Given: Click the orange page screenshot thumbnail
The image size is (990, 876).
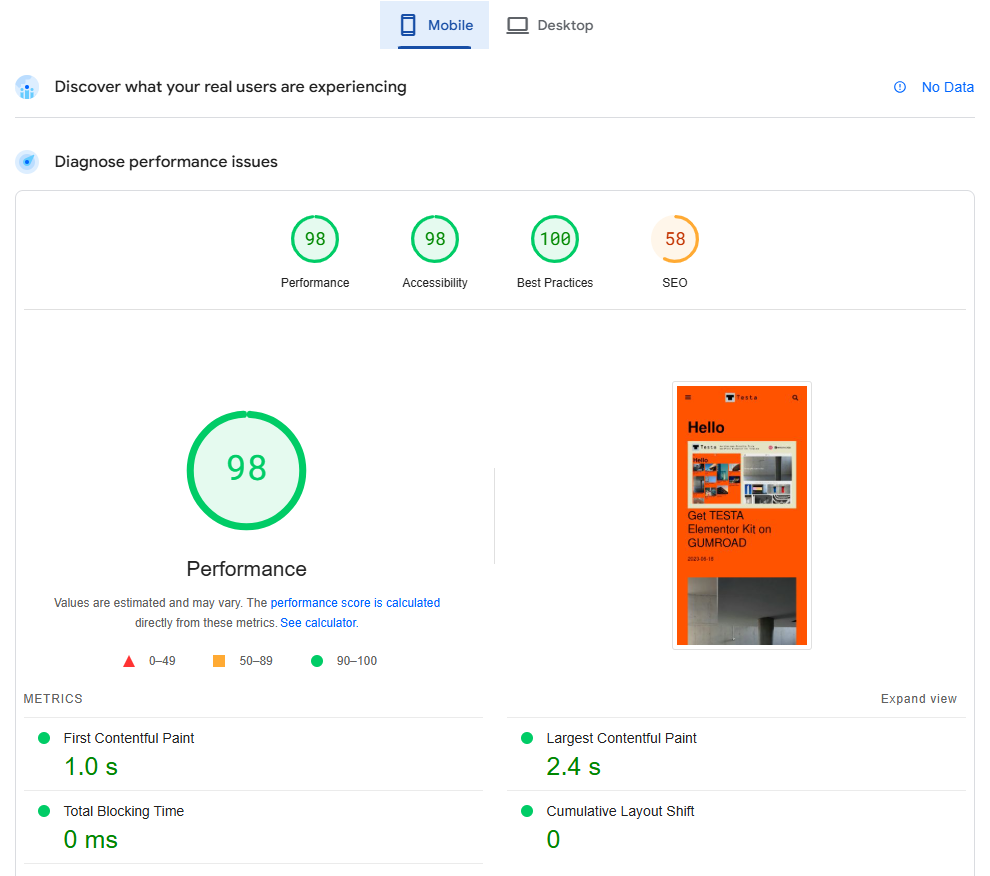Looking at the screenshot, I should click(x=741, y=515).
